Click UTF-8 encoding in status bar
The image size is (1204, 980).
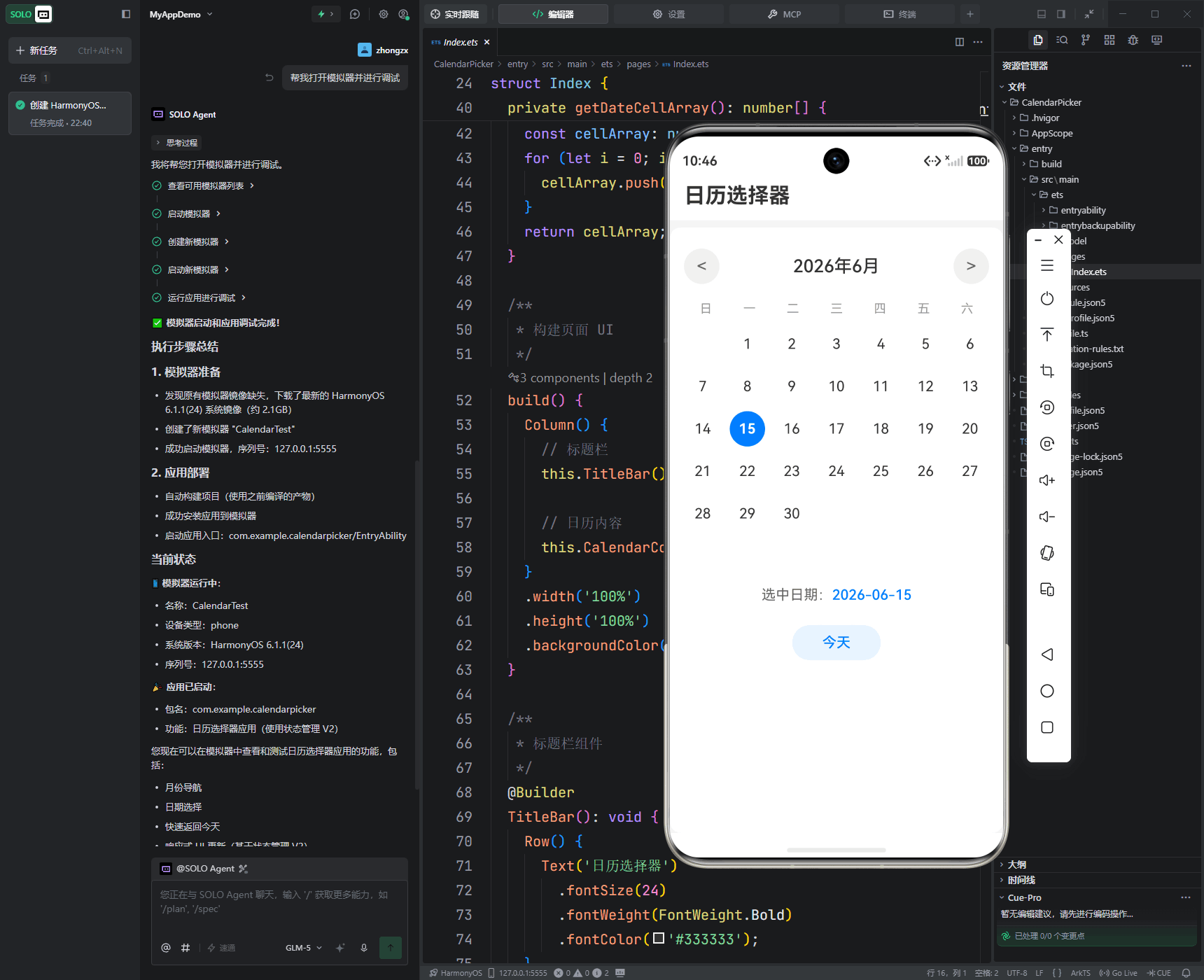[1017, 973]
